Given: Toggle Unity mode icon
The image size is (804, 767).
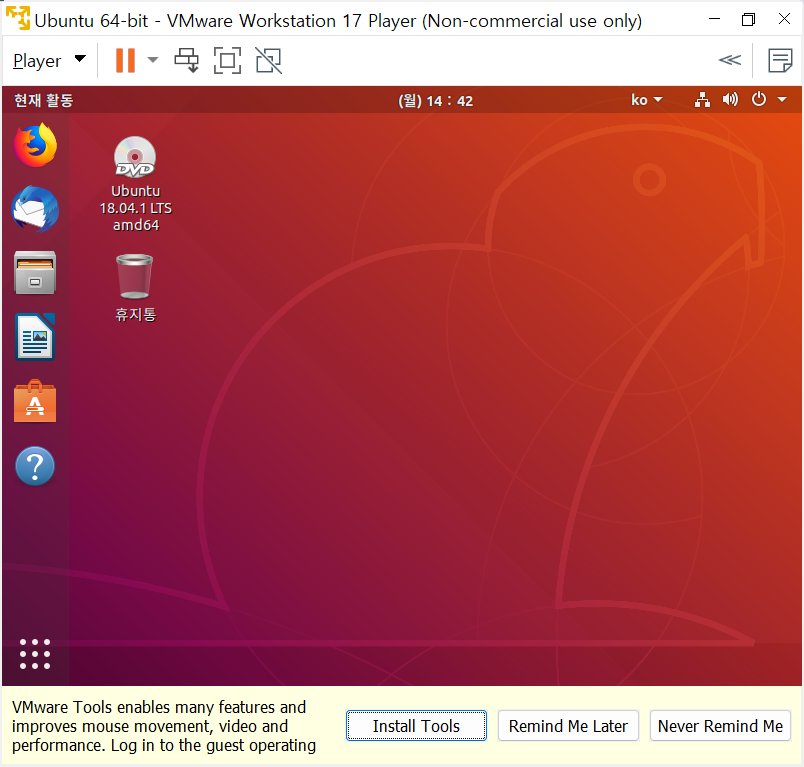Looking at the screenshot, I should pos(269,60).
